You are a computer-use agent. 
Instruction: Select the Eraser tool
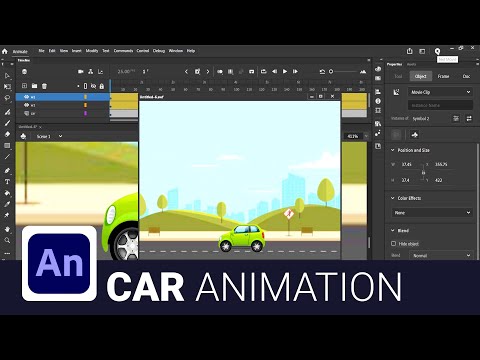click(7, 134)
